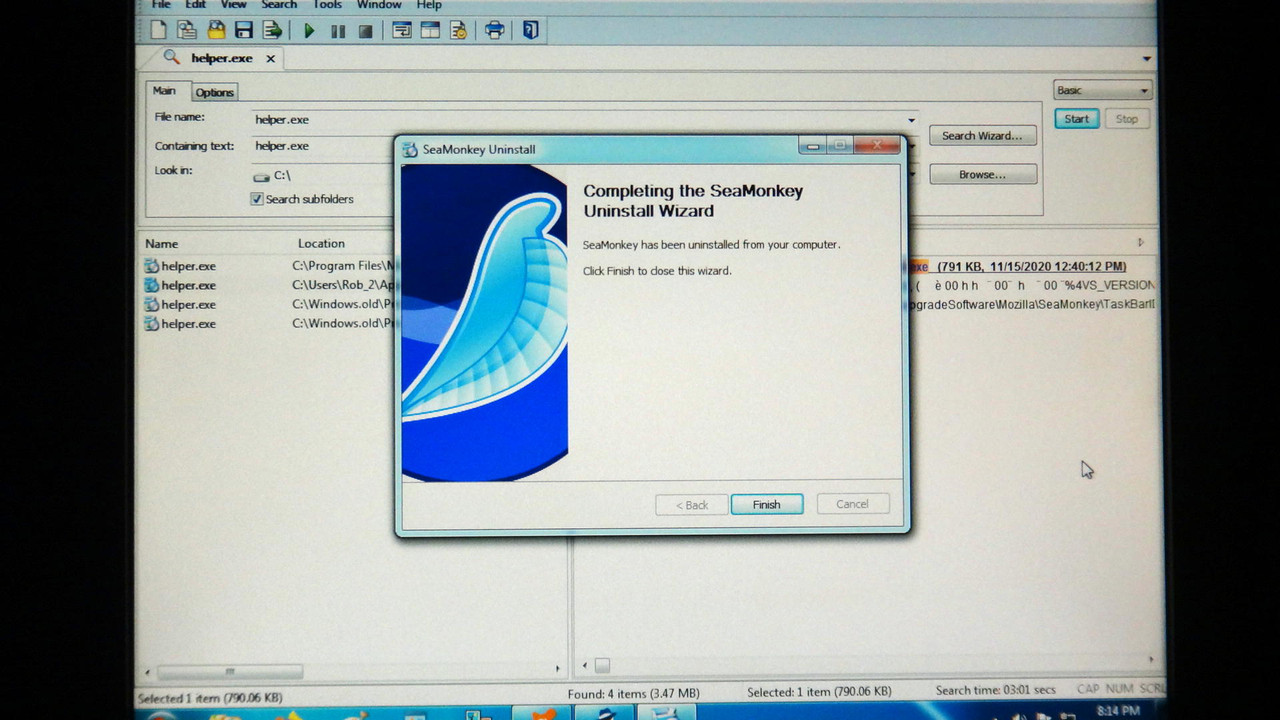Pause search using the pause toolbar icon

click(x=338, y=31)
